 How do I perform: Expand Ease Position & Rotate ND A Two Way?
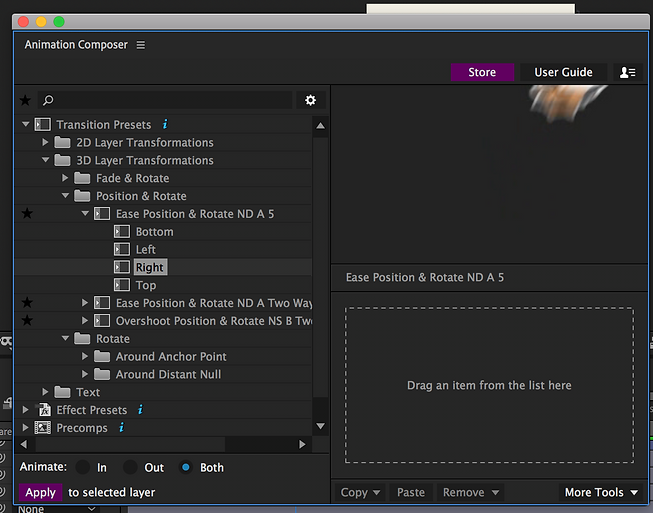tap(85, 303)
